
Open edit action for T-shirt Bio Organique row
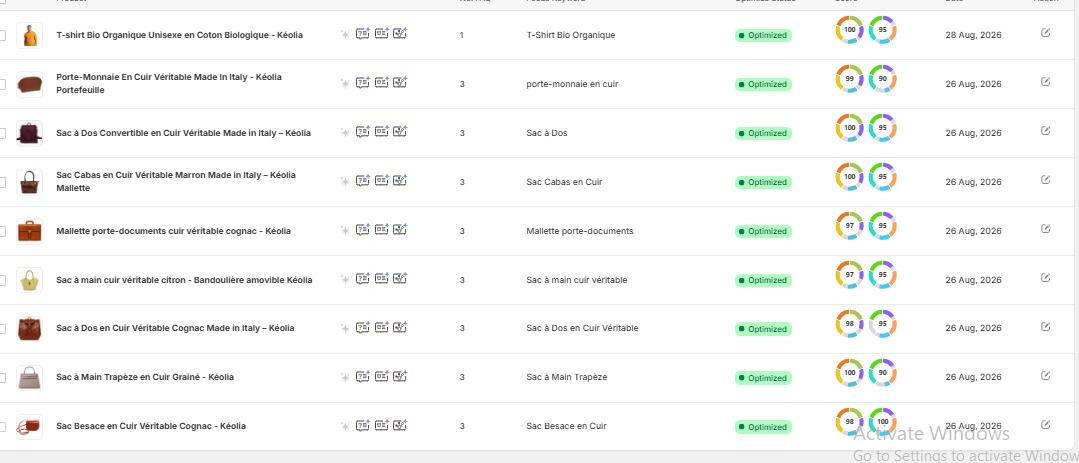[1045, 32]
